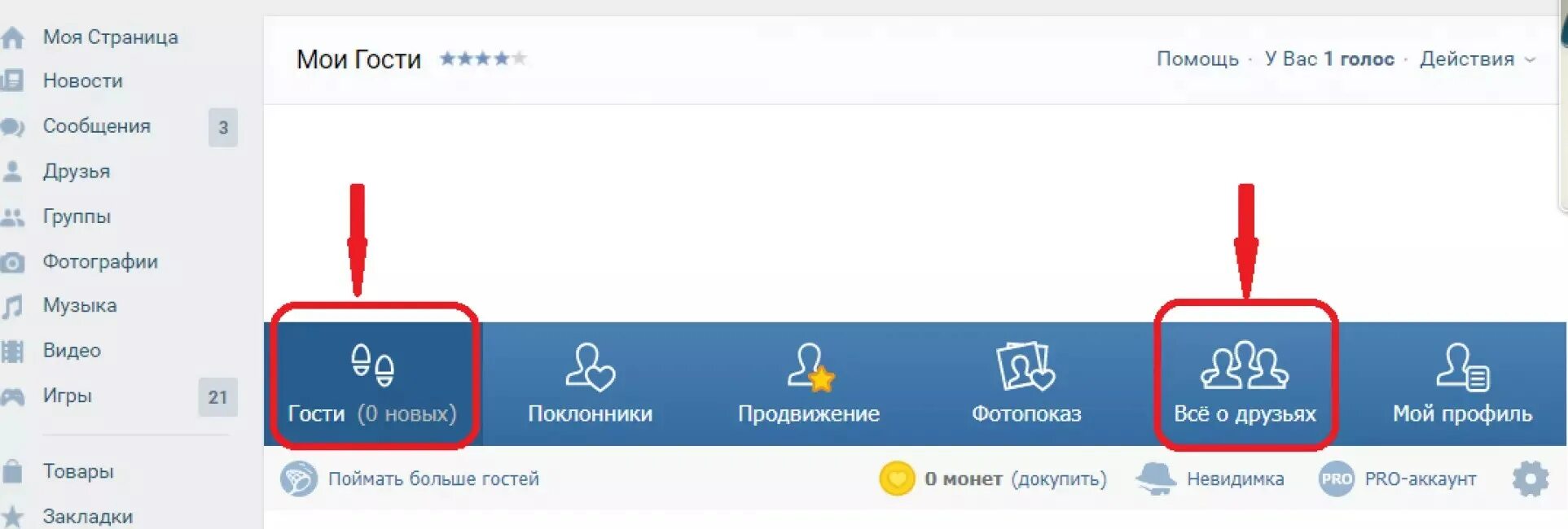Screen dimensions: 1568x529
Task: Click the heart-person icon above Поклонники
Action: point(591,366)
